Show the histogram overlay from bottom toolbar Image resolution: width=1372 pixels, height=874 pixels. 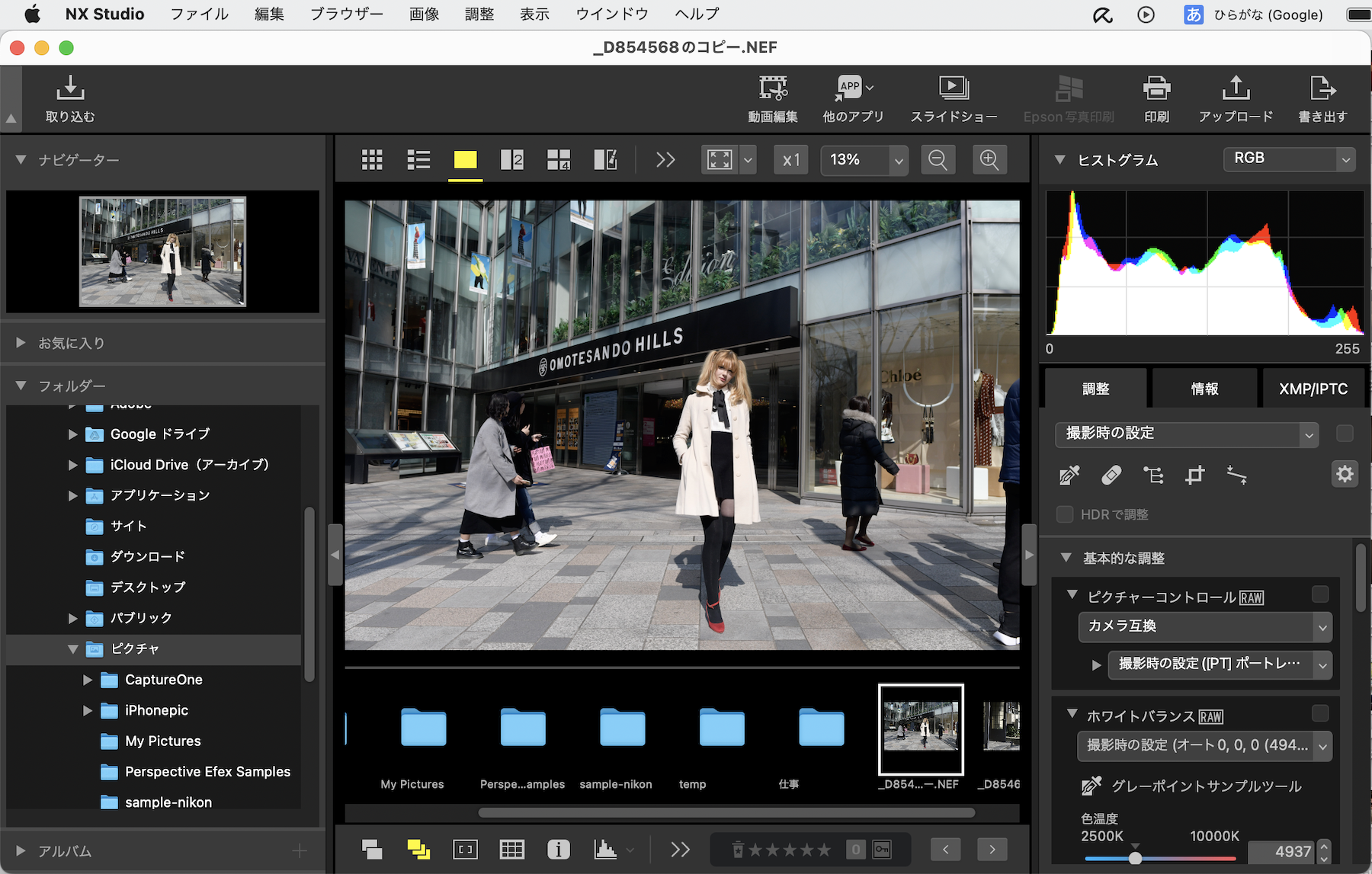click(x=606, y=849)
